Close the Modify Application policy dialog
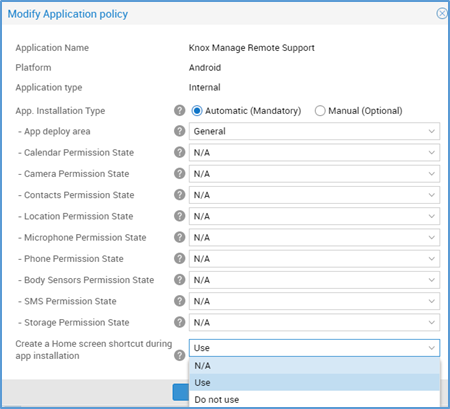 [442, 13]
